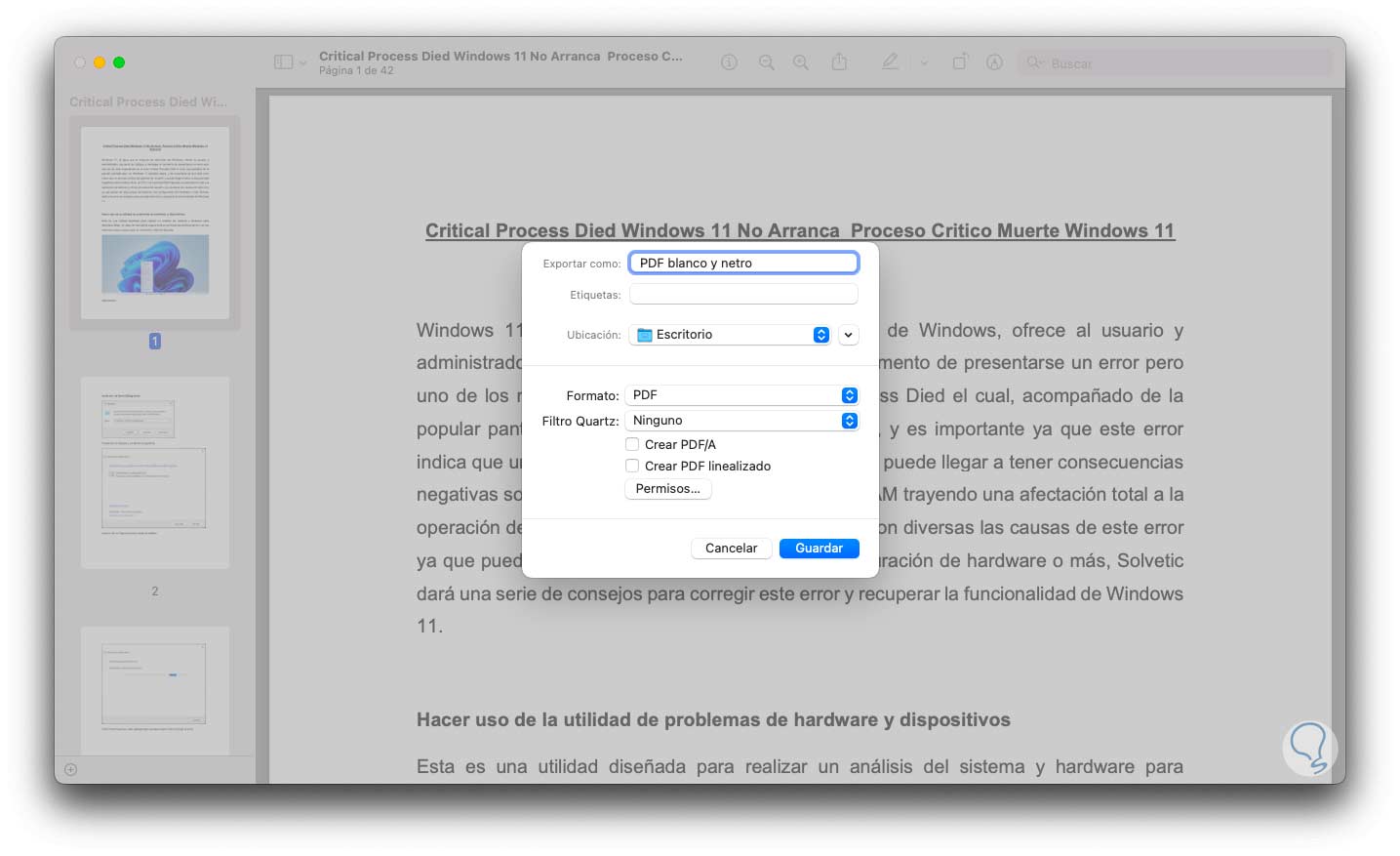
Task: Click the sidebar document title label
Action: [148, 102]
